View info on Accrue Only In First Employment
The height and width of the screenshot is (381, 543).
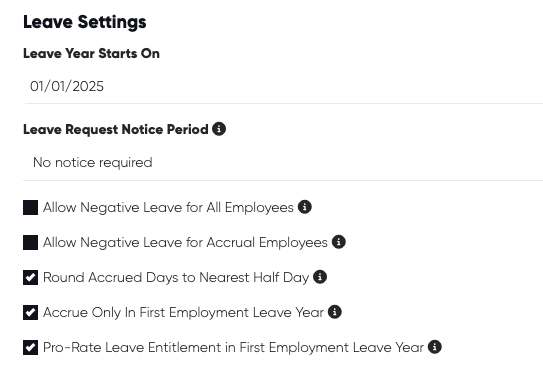tap(335, 312)
